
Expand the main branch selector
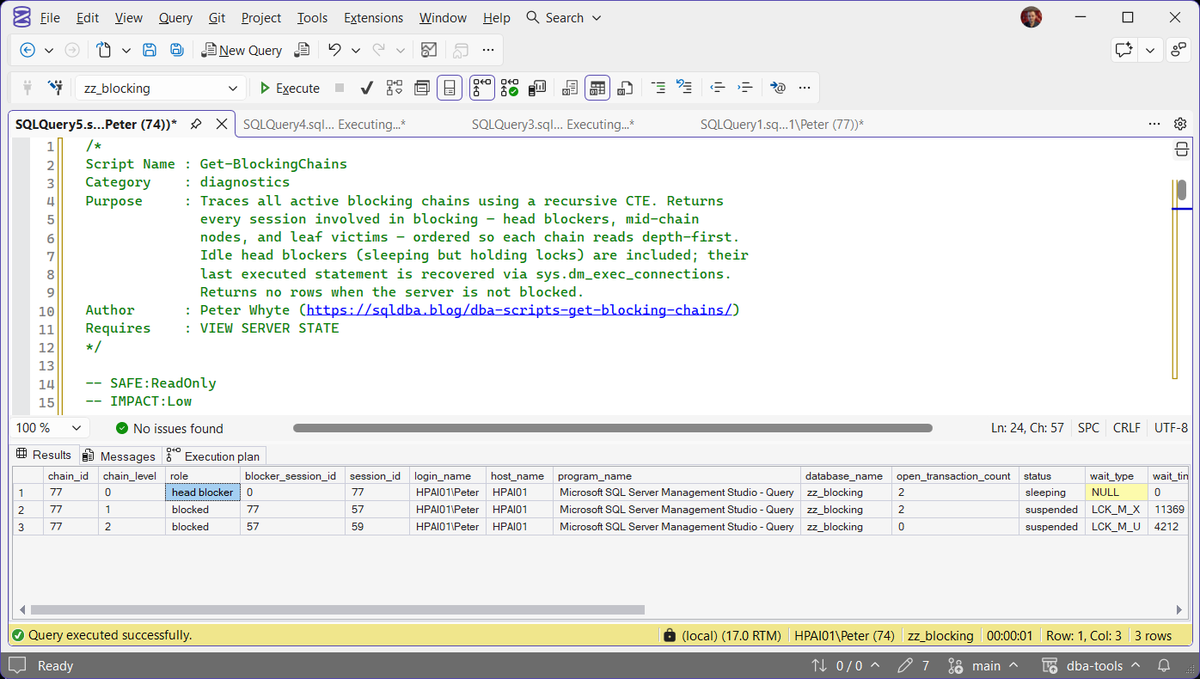pos(983,665)
